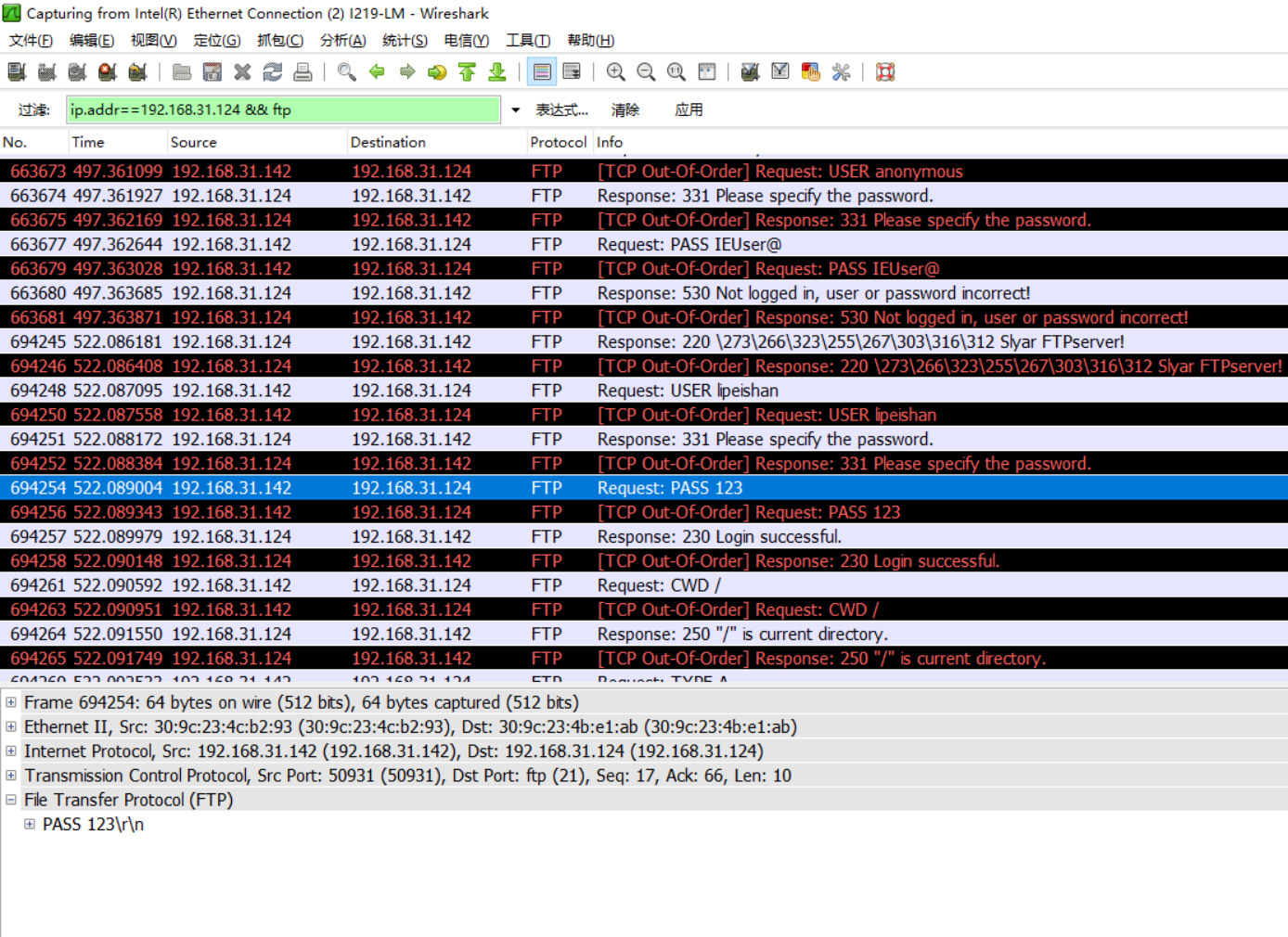Sort by the Protocol column header
This screenshot has height=937, width=1288.
[559, 142]
